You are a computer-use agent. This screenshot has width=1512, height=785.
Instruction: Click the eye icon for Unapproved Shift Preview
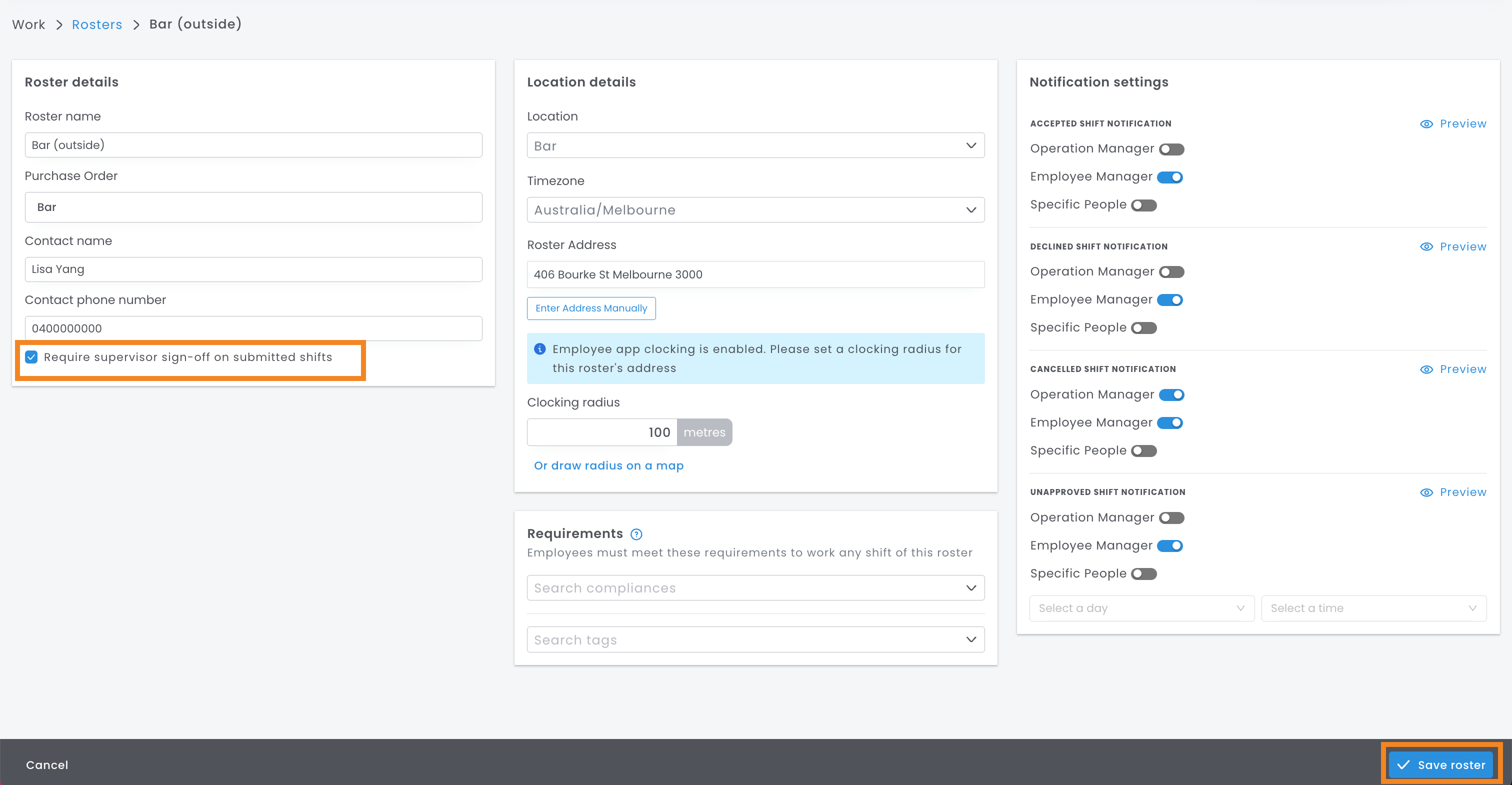pos(1426,492)
